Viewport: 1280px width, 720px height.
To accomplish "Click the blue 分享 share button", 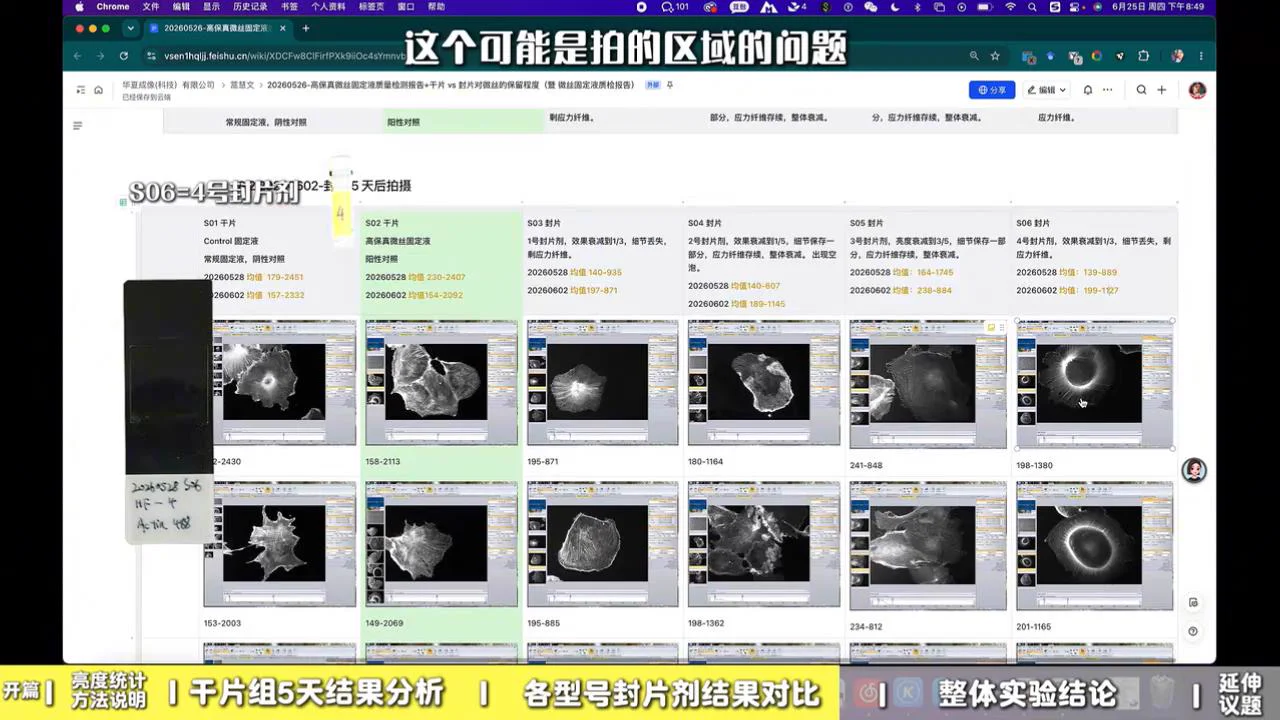I will click(991, 90).
